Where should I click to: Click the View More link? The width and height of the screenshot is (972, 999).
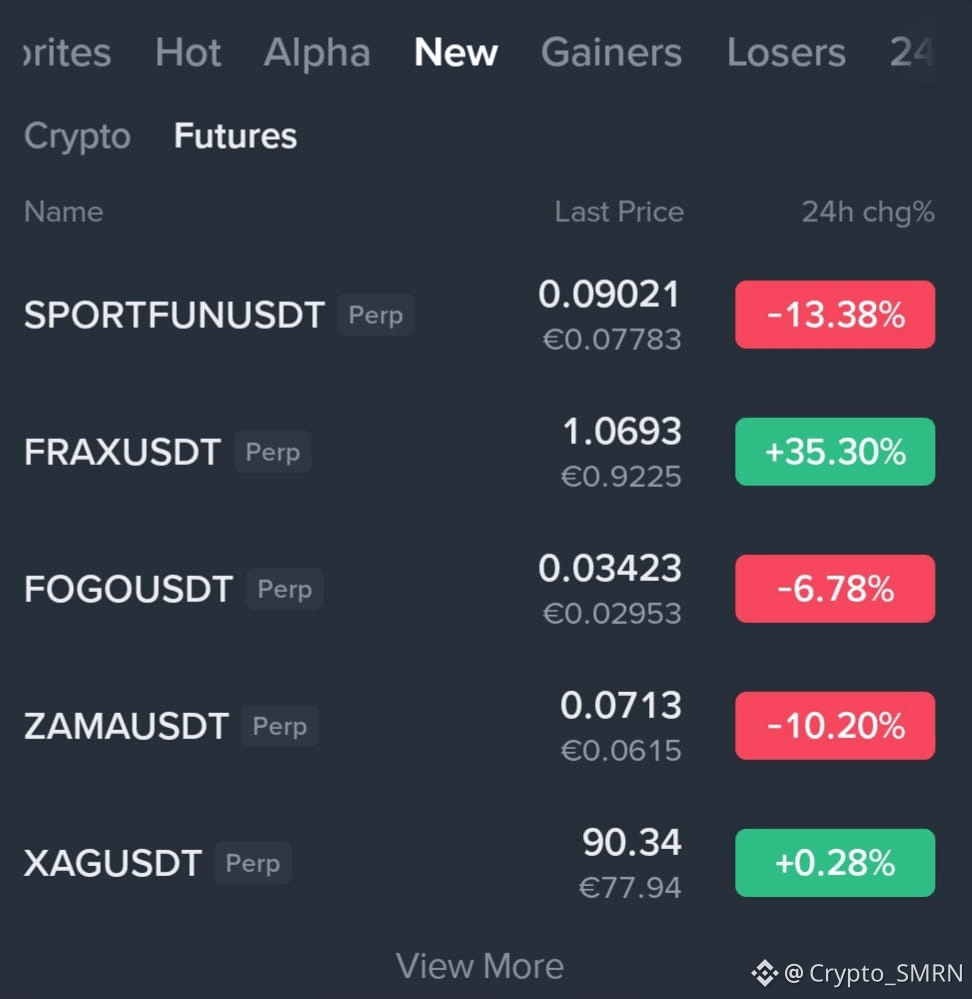click(x=480, y=966)
